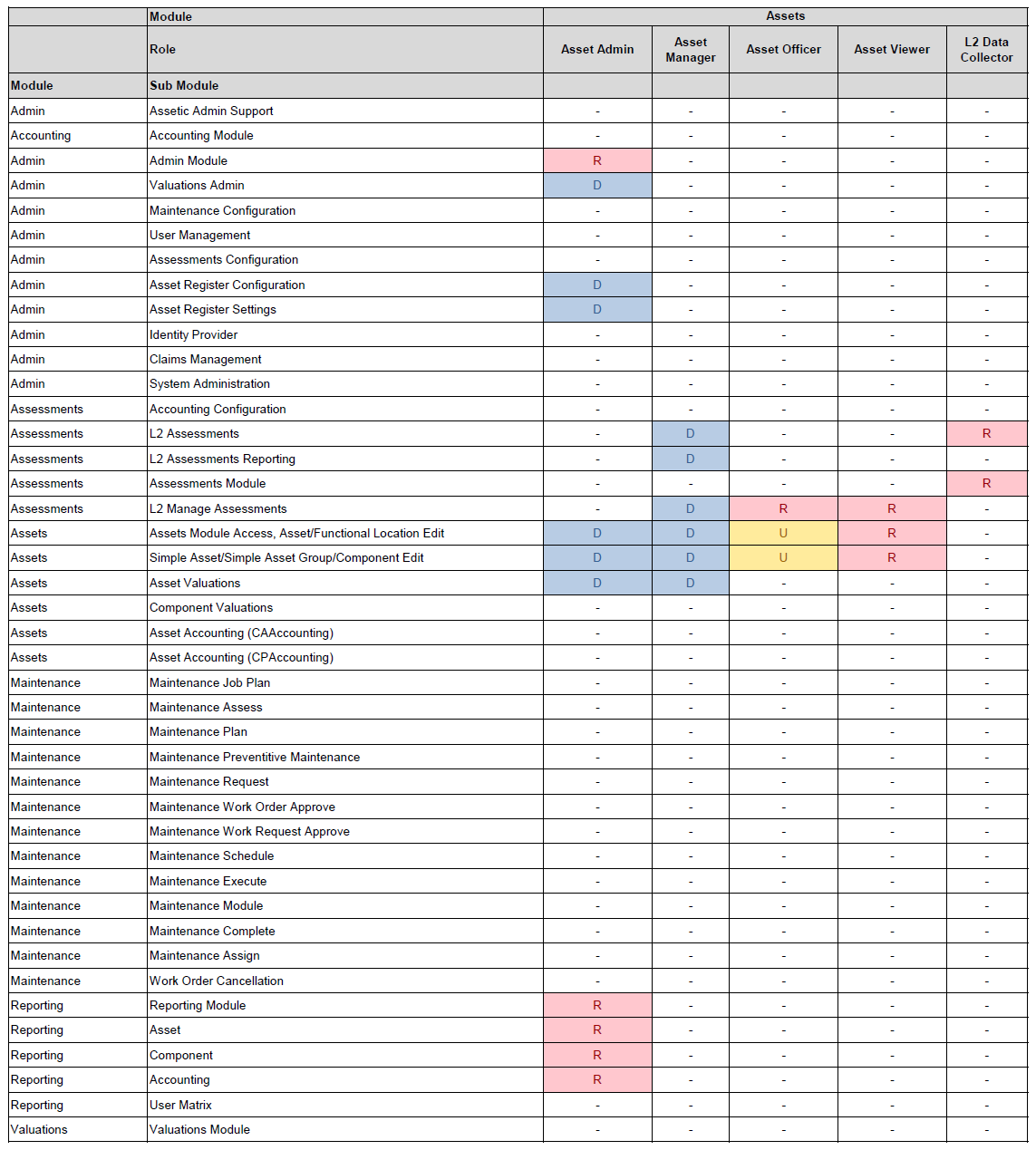The height and width of the screenshot is (1150, 1036).
Task: Click yellow U cell for Simple Asset row
Action: 783,557
